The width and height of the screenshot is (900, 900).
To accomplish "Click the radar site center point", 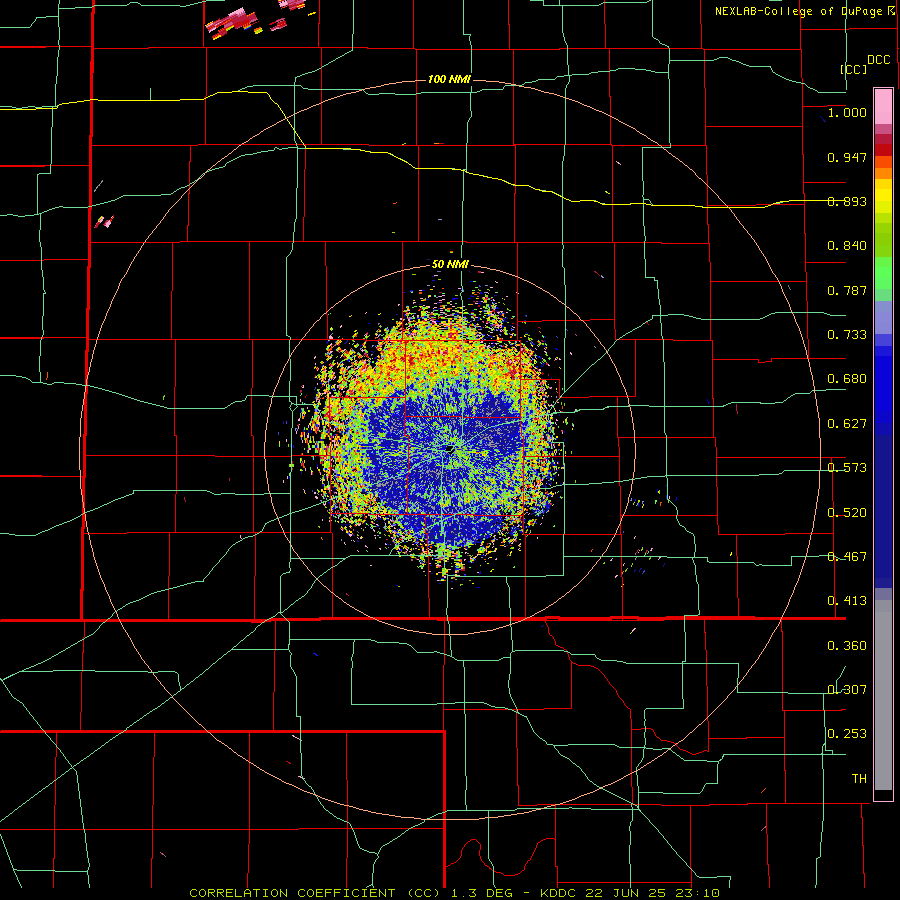I will [450, 448].
